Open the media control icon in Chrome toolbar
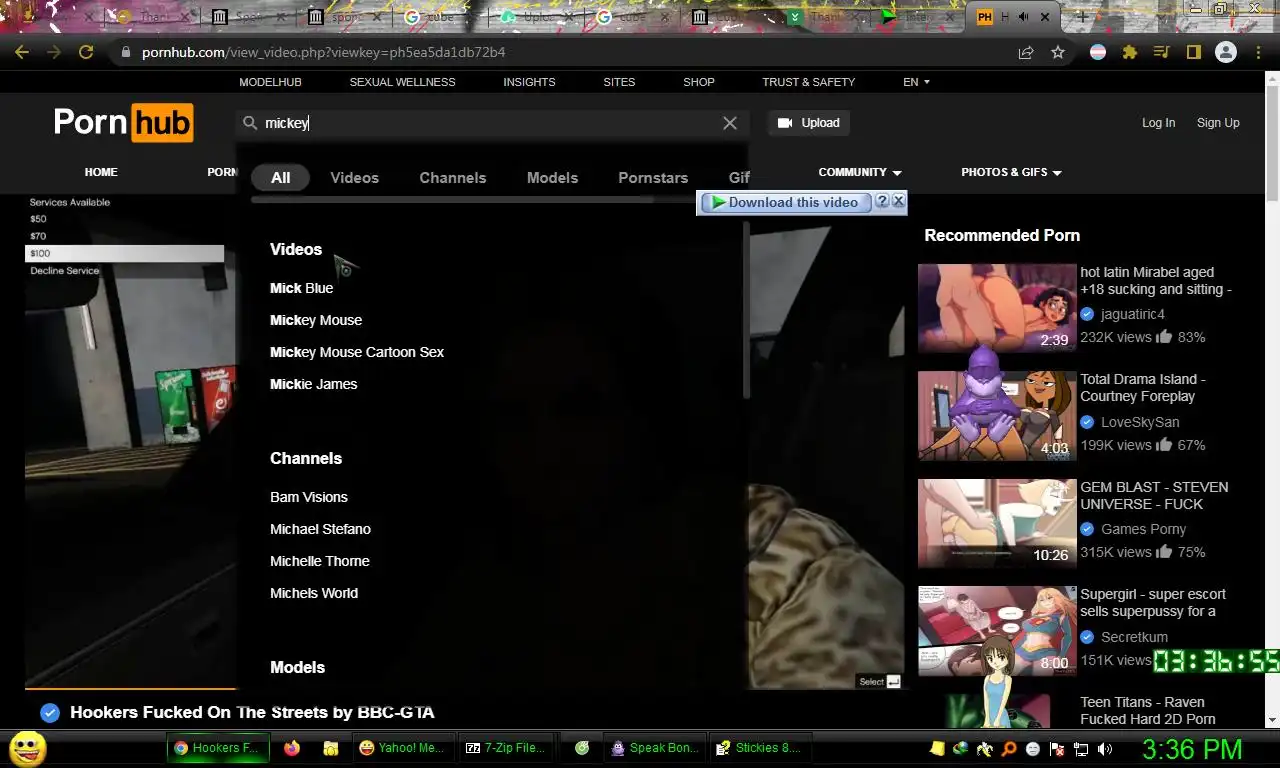1280x768 pixels. 1162,52
